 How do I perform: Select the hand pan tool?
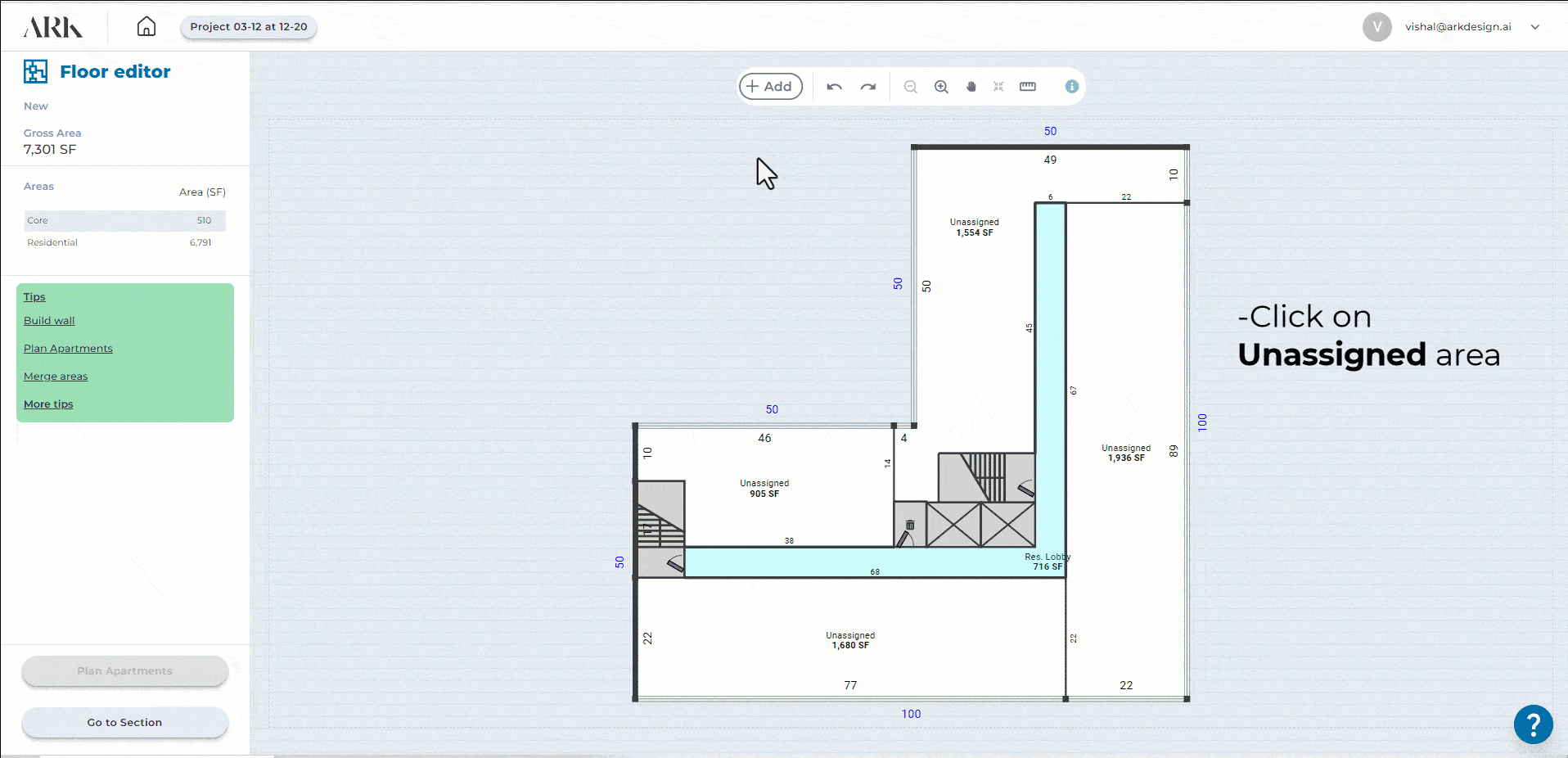(x=971, y=87)
